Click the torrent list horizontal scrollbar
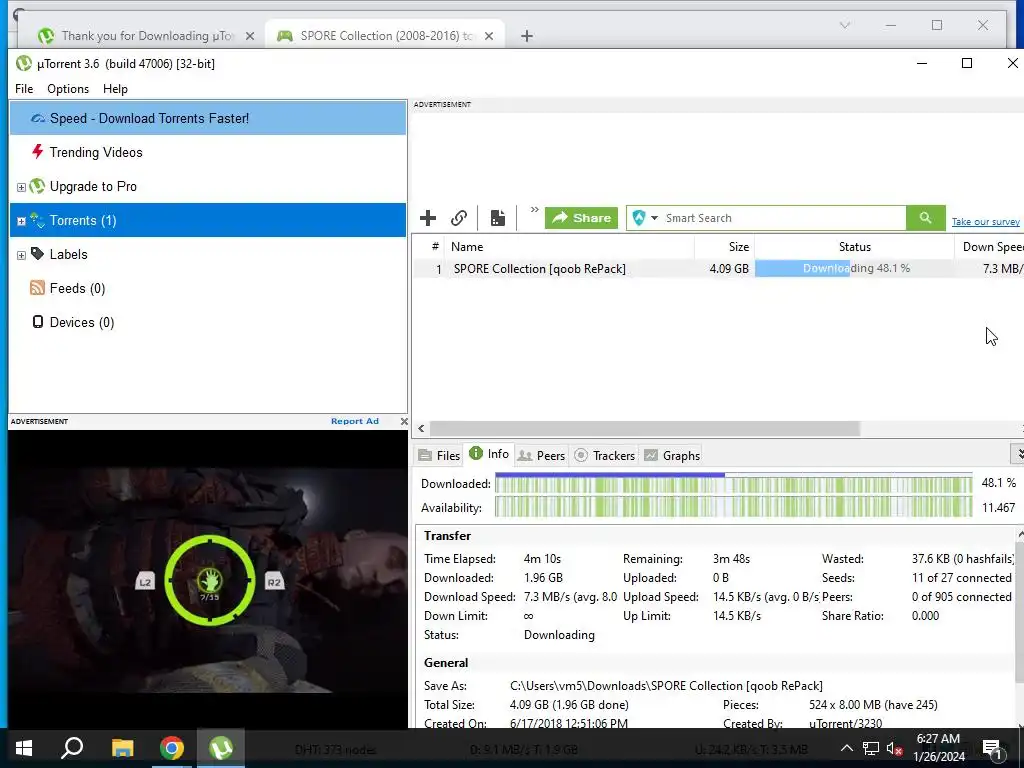 pyautogui.click(x=645, y=428)
